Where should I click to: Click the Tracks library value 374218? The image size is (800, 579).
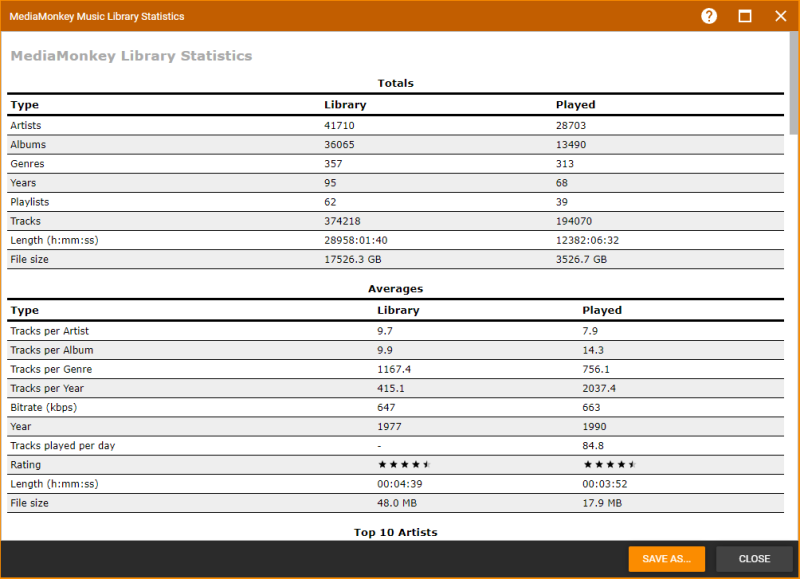pos(341,221)
